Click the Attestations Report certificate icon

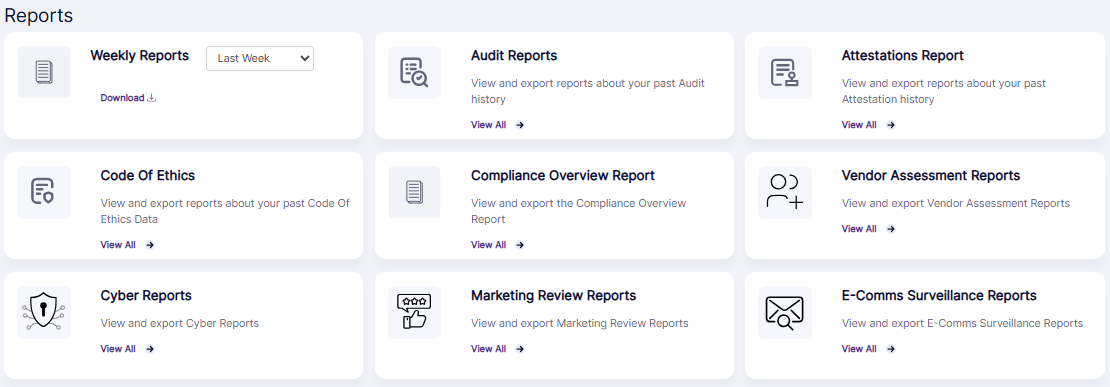coord(784,72)
